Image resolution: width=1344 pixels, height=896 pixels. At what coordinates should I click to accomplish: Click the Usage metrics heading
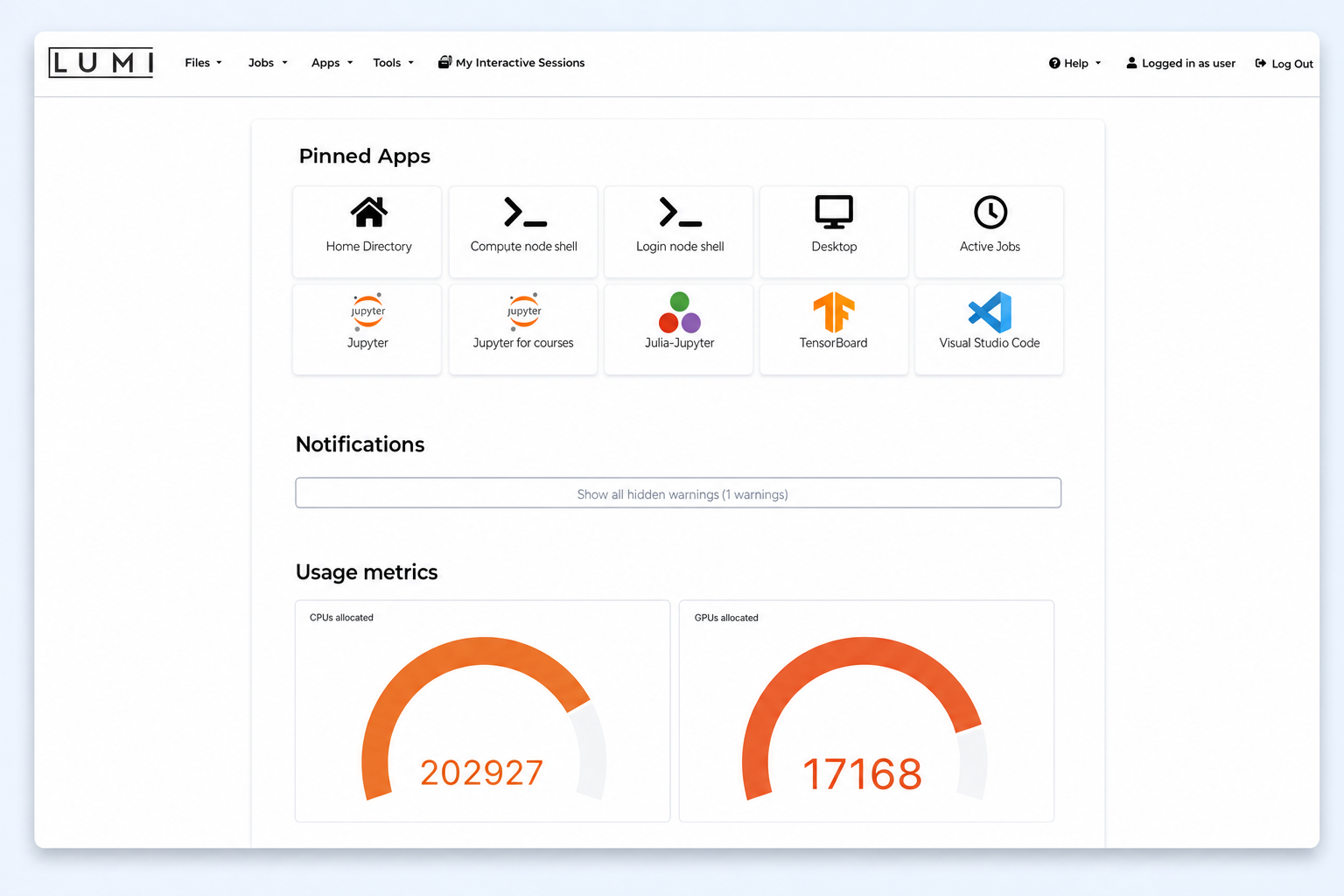click(367, 572)
